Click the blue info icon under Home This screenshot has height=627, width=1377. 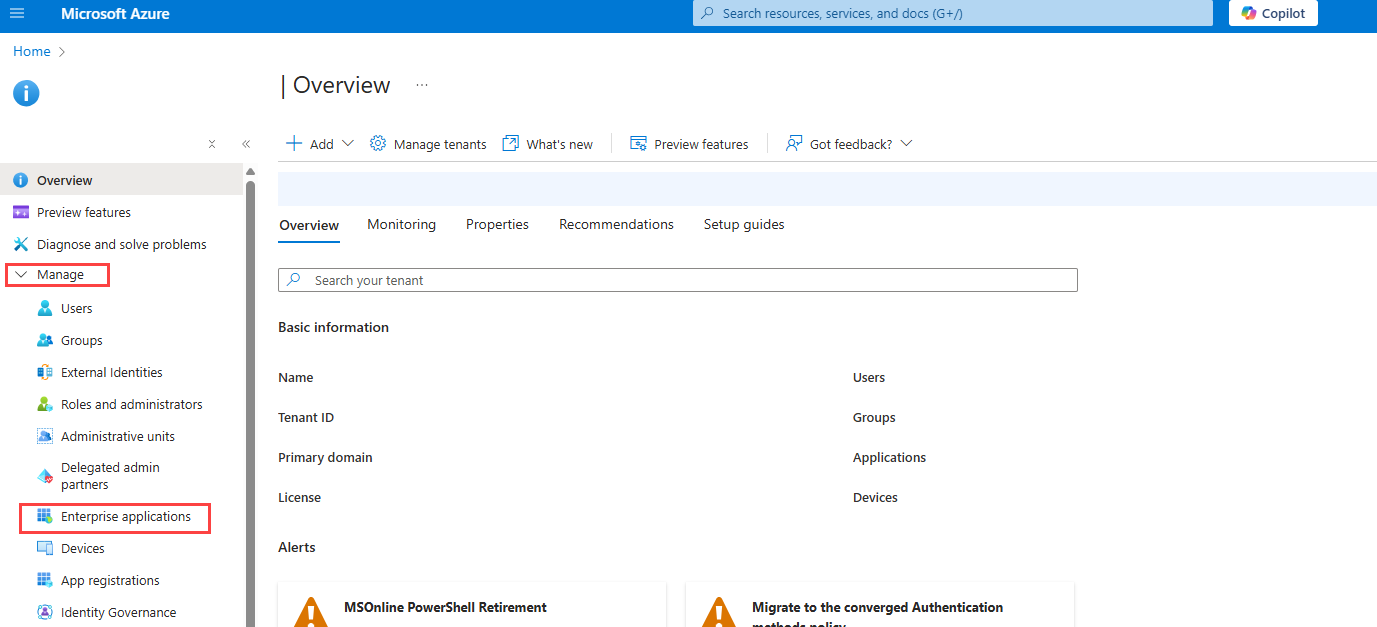point(26,93)
